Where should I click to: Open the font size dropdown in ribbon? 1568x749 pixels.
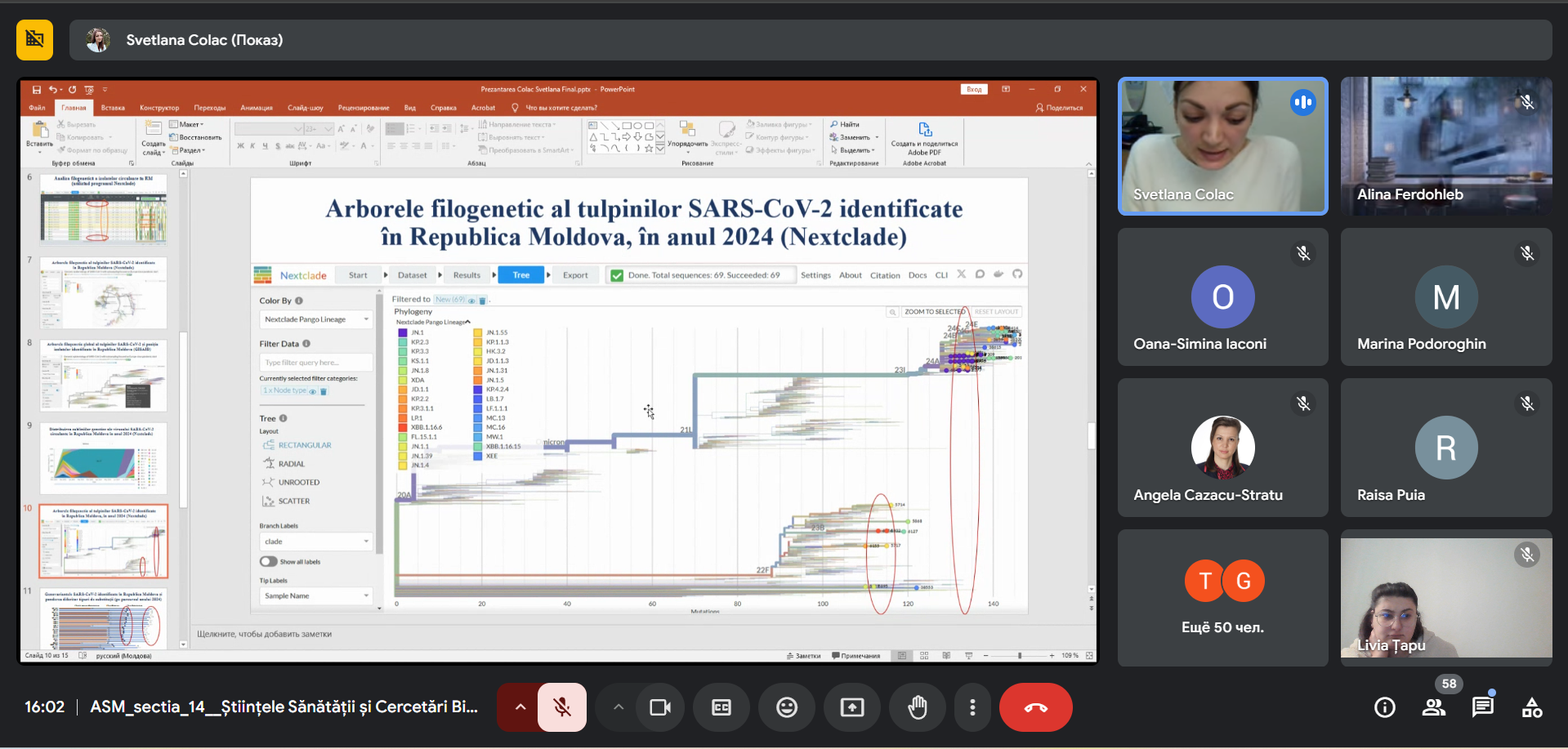pyautogui.click(x=328, y=128)
